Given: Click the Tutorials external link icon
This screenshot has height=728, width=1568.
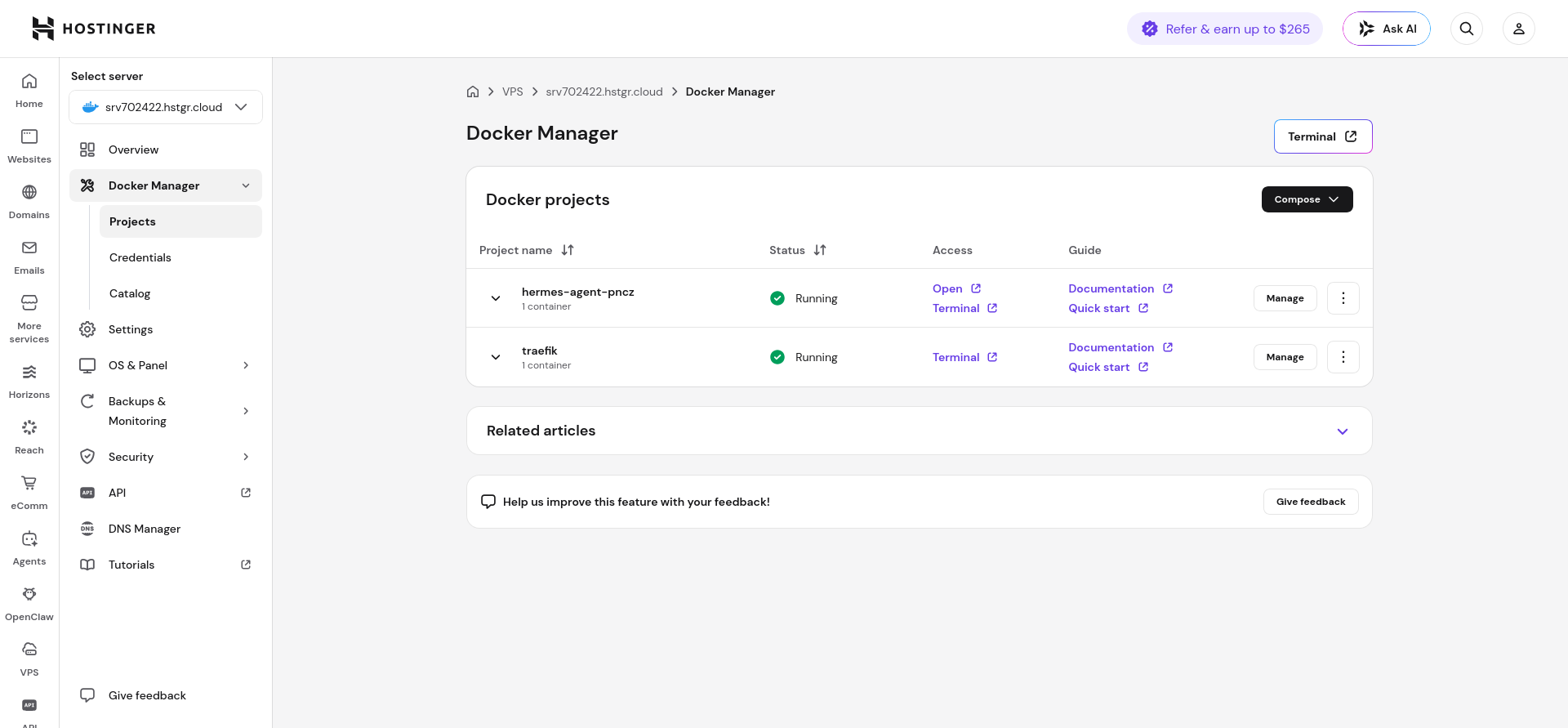Looking at the screenshot, I should pos(246,565).
